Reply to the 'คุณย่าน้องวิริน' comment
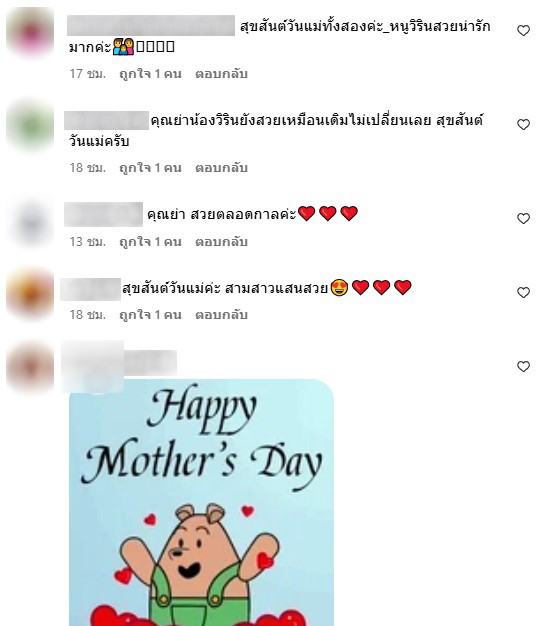 point(221,168)
